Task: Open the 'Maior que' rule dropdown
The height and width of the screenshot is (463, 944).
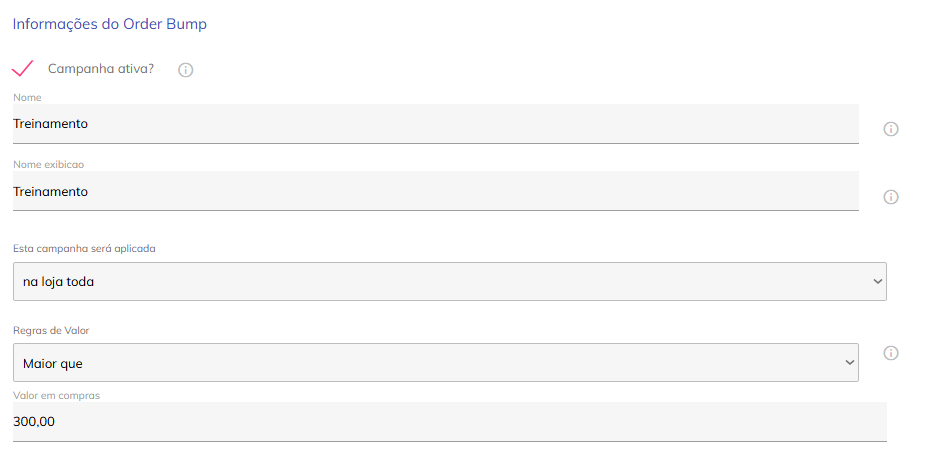Action: coord(435,363)
